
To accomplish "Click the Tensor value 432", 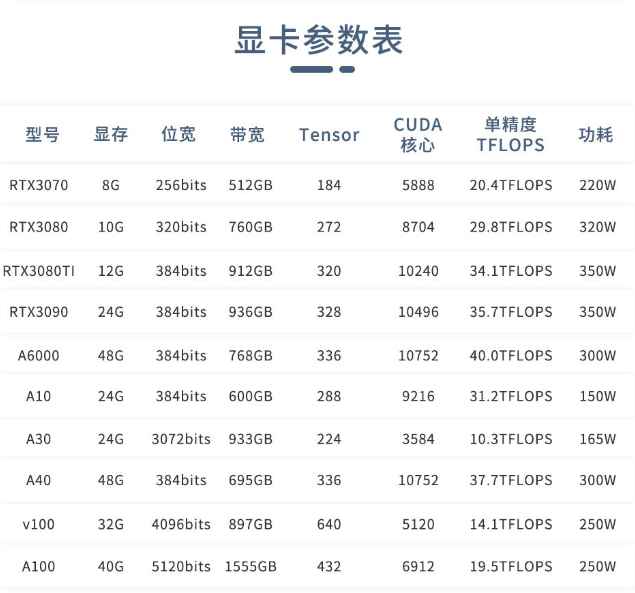I will click(x=329, y=566).
